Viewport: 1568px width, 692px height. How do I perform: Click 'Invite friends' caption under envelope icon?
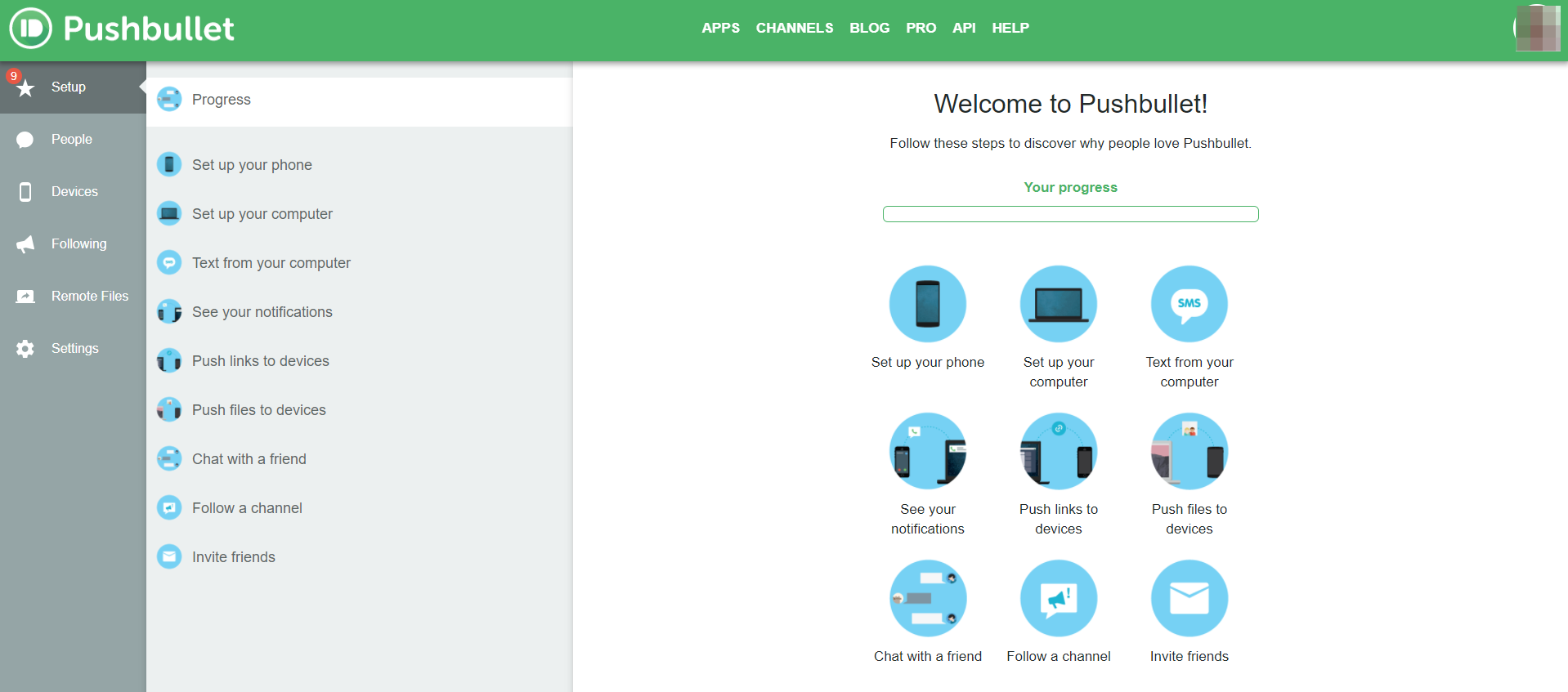1189,656
